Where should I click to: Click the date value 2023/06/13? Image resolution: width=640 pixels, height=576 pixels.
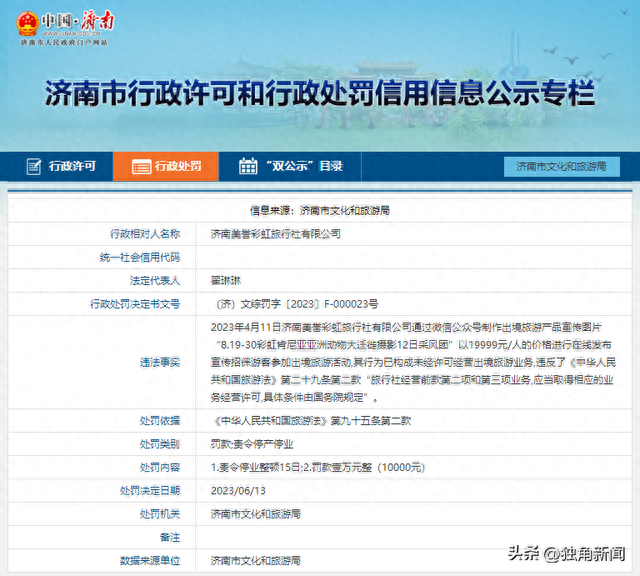click(238, 490)
